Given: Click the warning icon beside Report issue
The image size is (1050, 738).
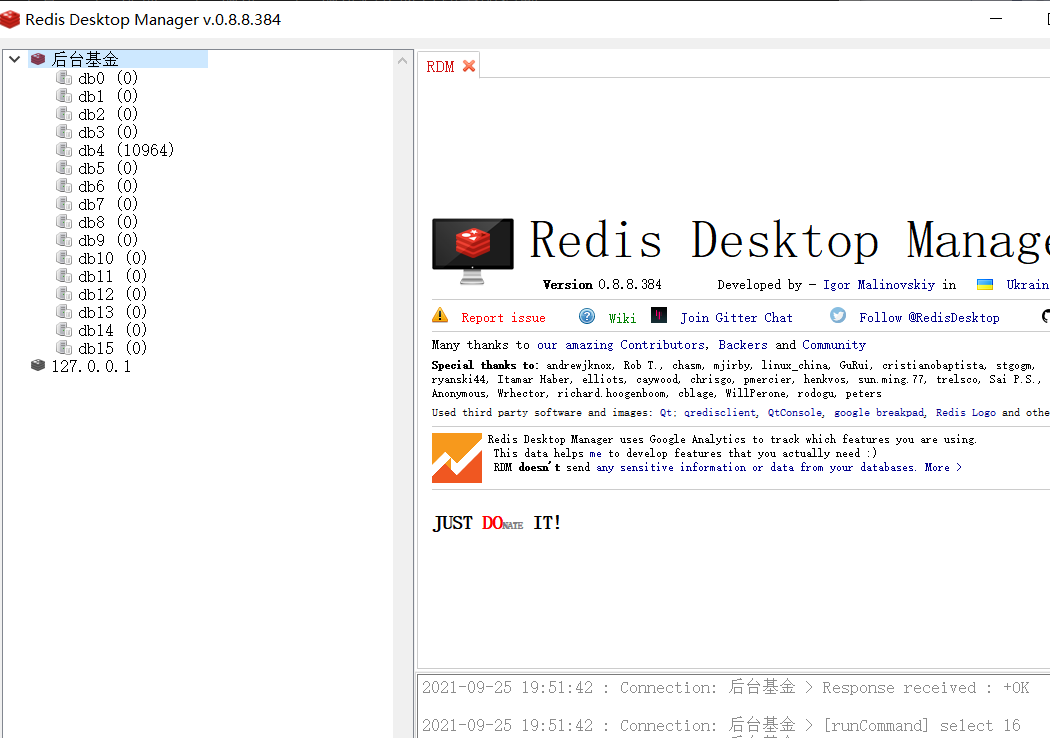Looking at the screenshot, I should [440, 315].
